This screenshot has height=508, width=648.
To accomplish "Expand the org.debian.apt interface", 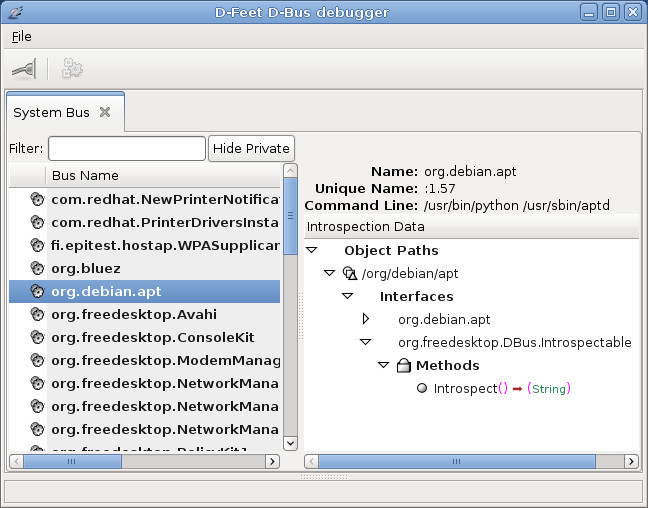I will click(x=365, y=319).
